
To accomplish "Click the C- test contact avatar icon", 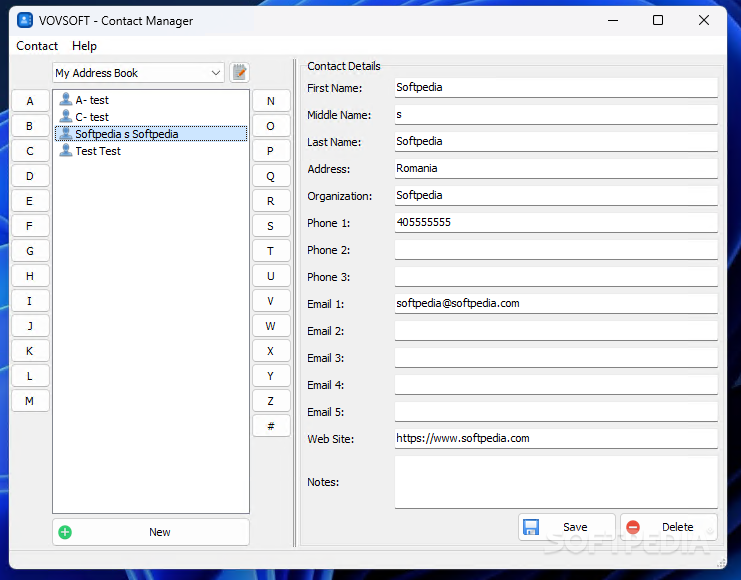I will coord(66,116).
